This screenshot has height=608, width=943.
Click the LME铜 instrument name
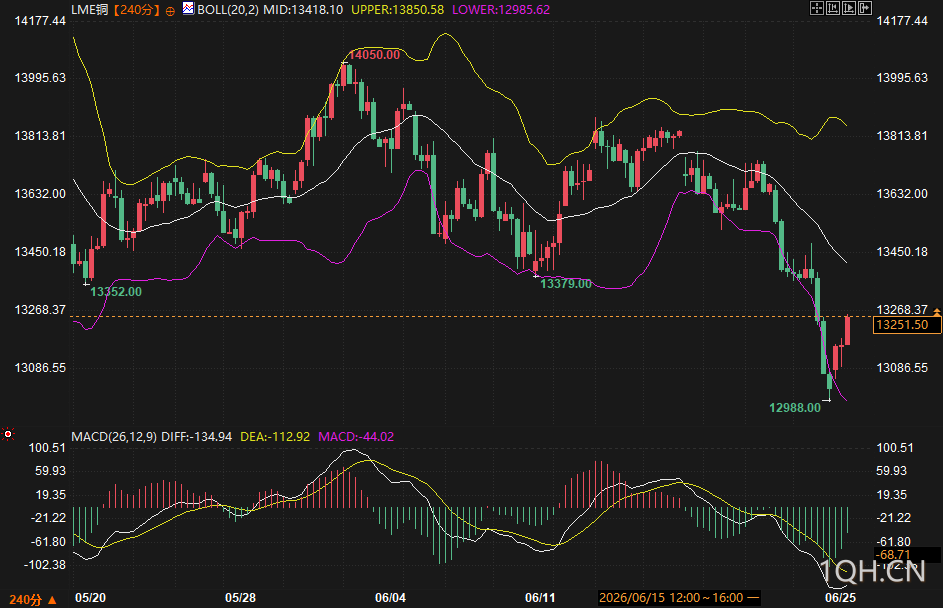[x=90, y=10]
